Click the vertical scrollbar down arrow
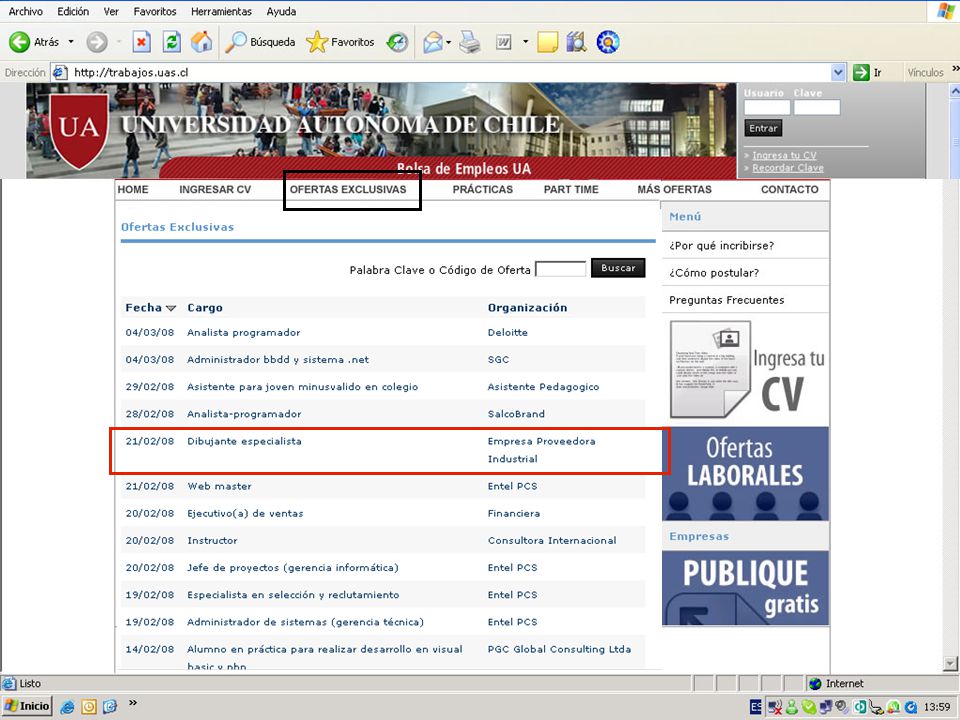 click(950, 664)
